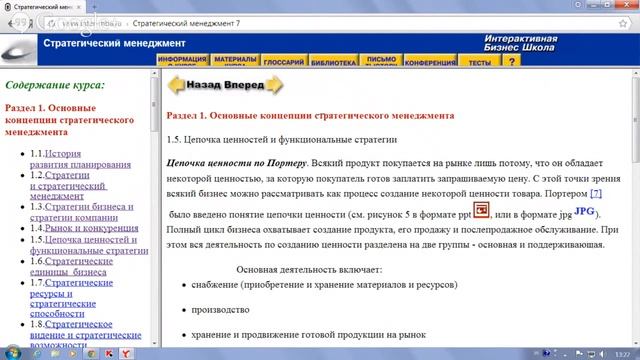This screenshot has width=640, height=360.
Task: Open the Chrome taskbar icon
Action: tap(92, 353)
